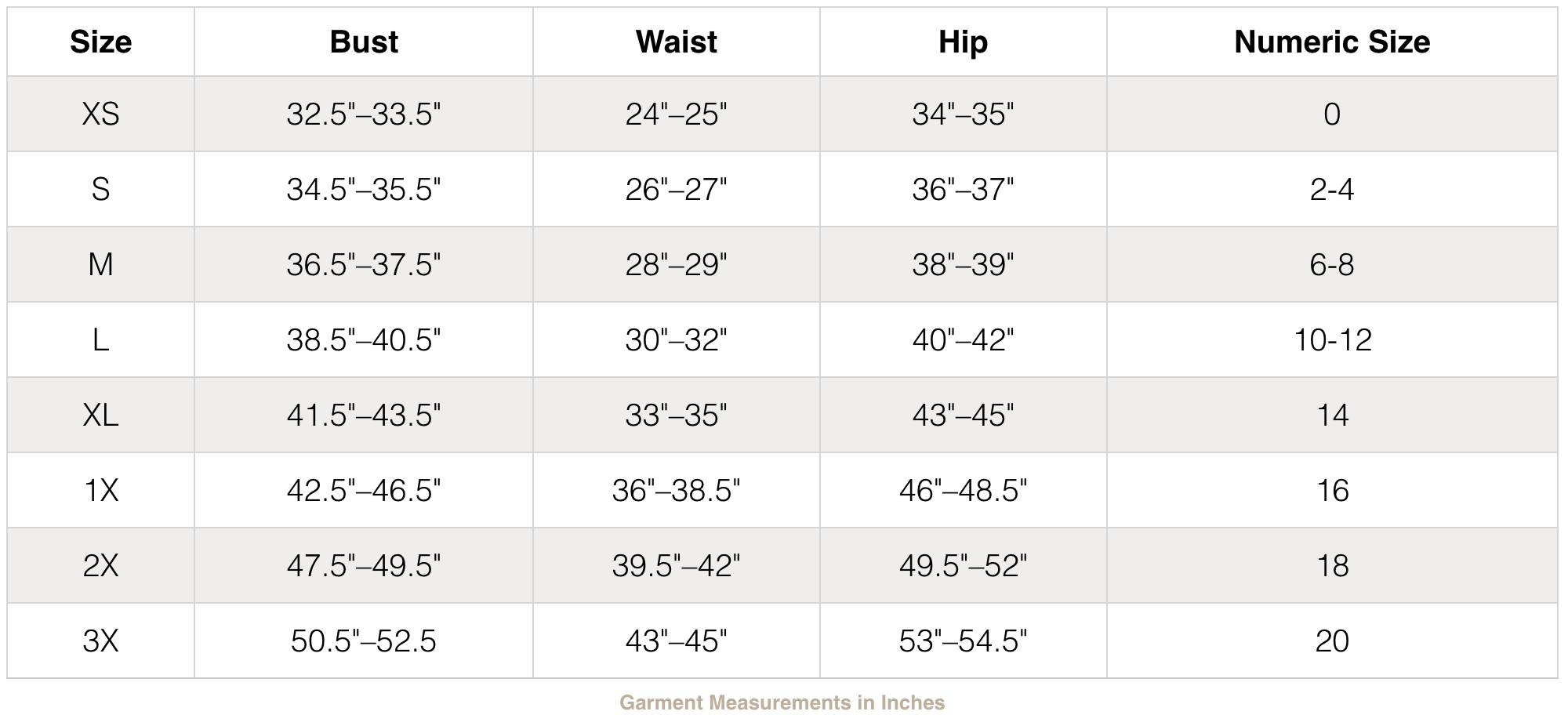
Task: Select the 1X size label
Action: click(x=100, y=490)
